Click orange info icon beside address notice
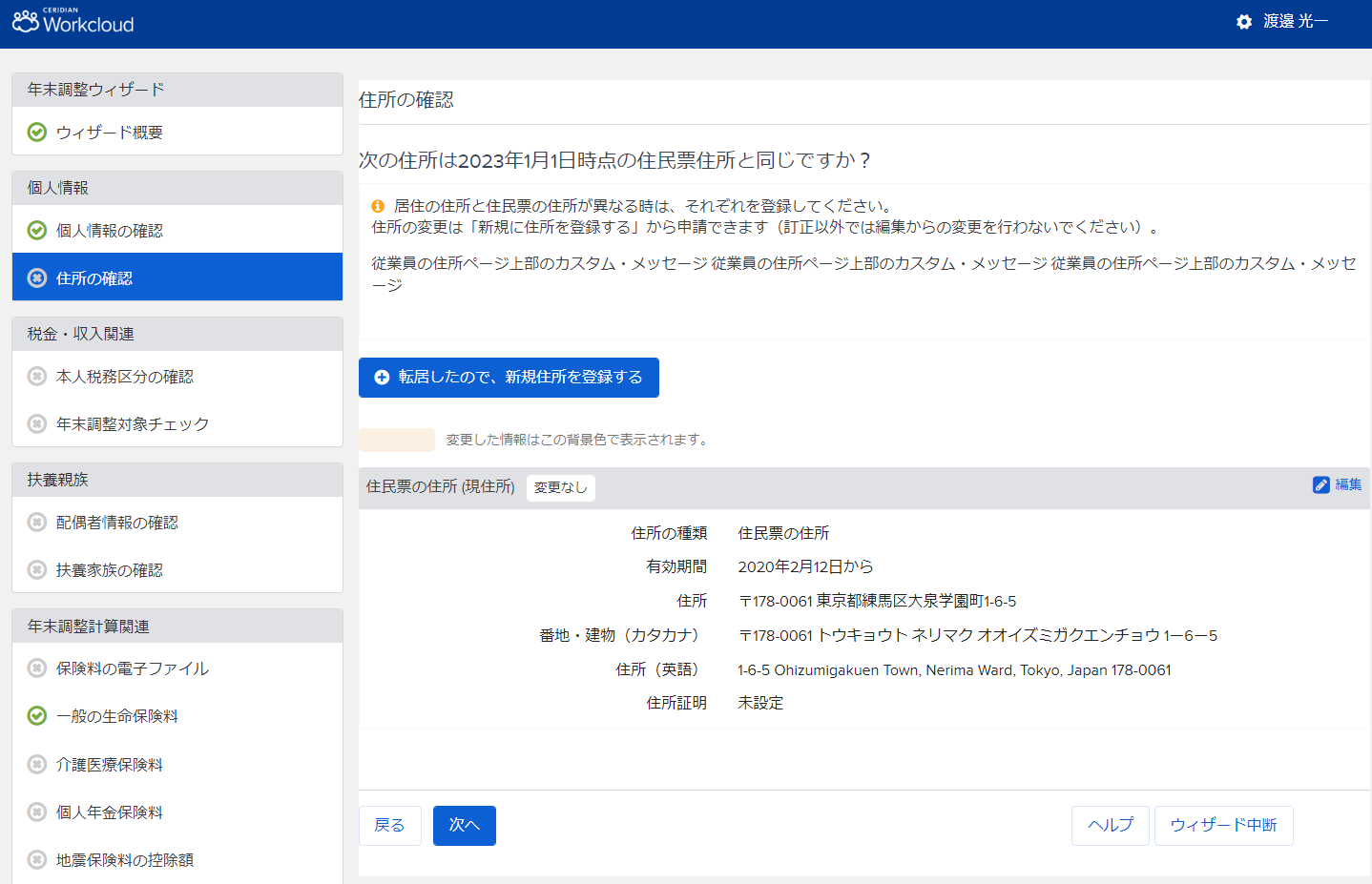The width and height of the screenshot is (1372, 884). click(378, 206)
